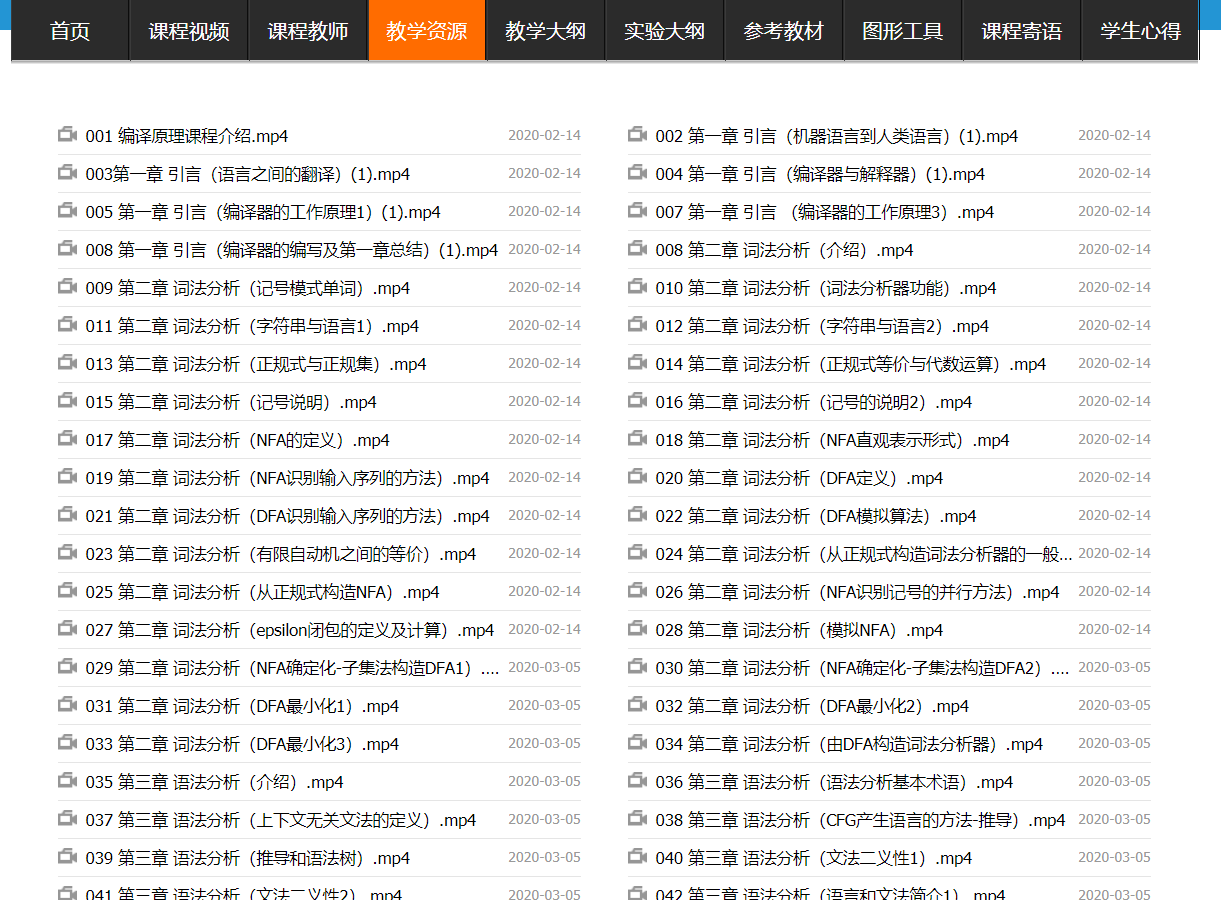Switch to the 课程视频 tab

(x=189, y=31)
